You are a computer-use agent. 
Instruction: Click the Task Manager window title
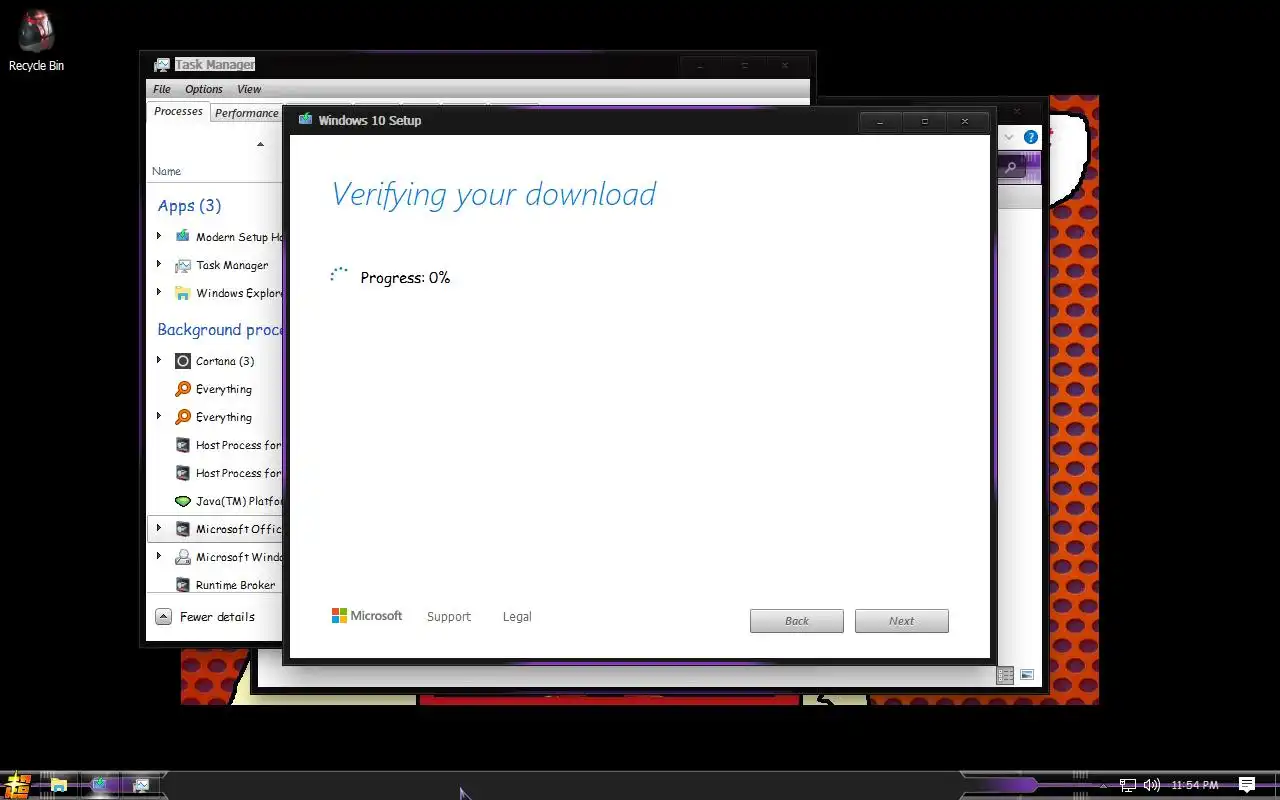click(215, 65)
